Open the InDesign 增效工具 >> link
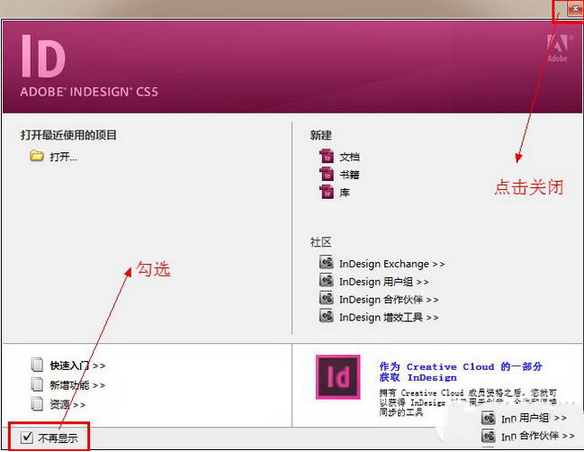Viewport: 584px width, 452px height. tap(389, 318)
